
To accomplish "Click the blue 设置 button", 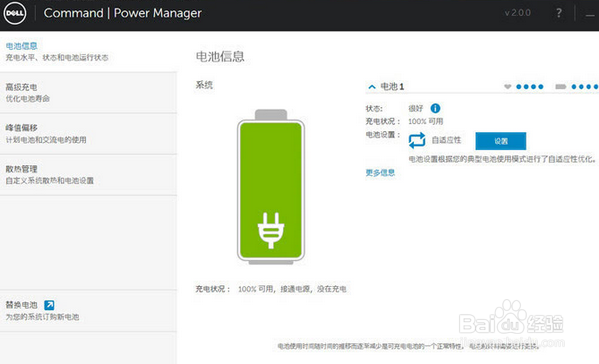I will (x=500, y=141).
